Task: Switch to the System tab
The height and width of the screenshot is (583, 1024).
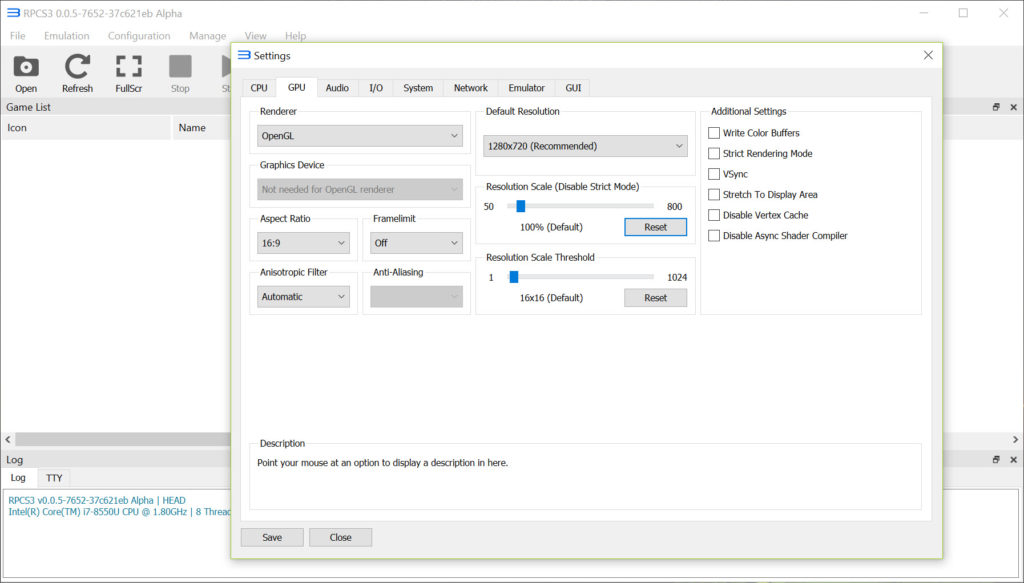Action: point(418,87)
